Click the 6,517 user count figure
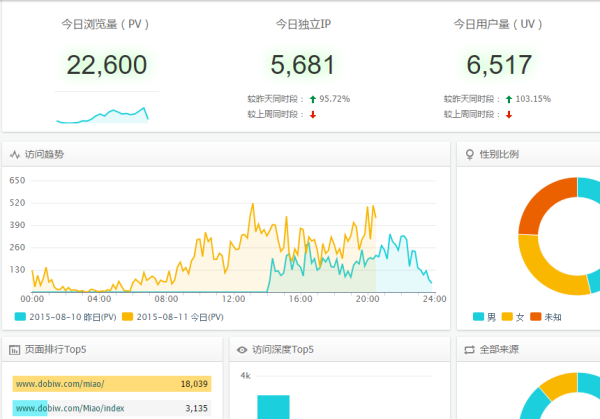 499,65
